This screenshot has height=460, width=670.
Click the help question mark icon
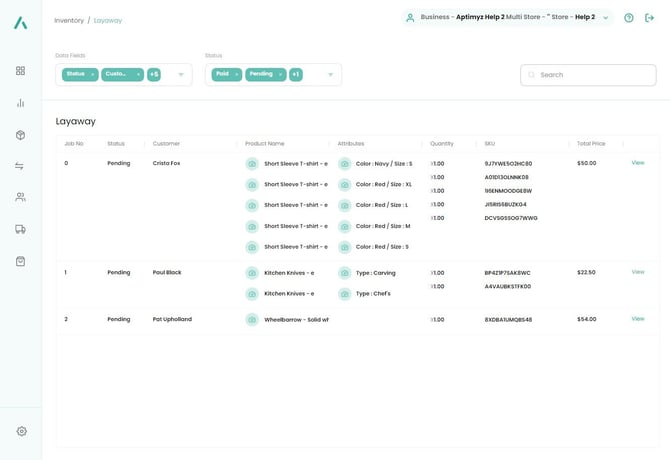628,18
